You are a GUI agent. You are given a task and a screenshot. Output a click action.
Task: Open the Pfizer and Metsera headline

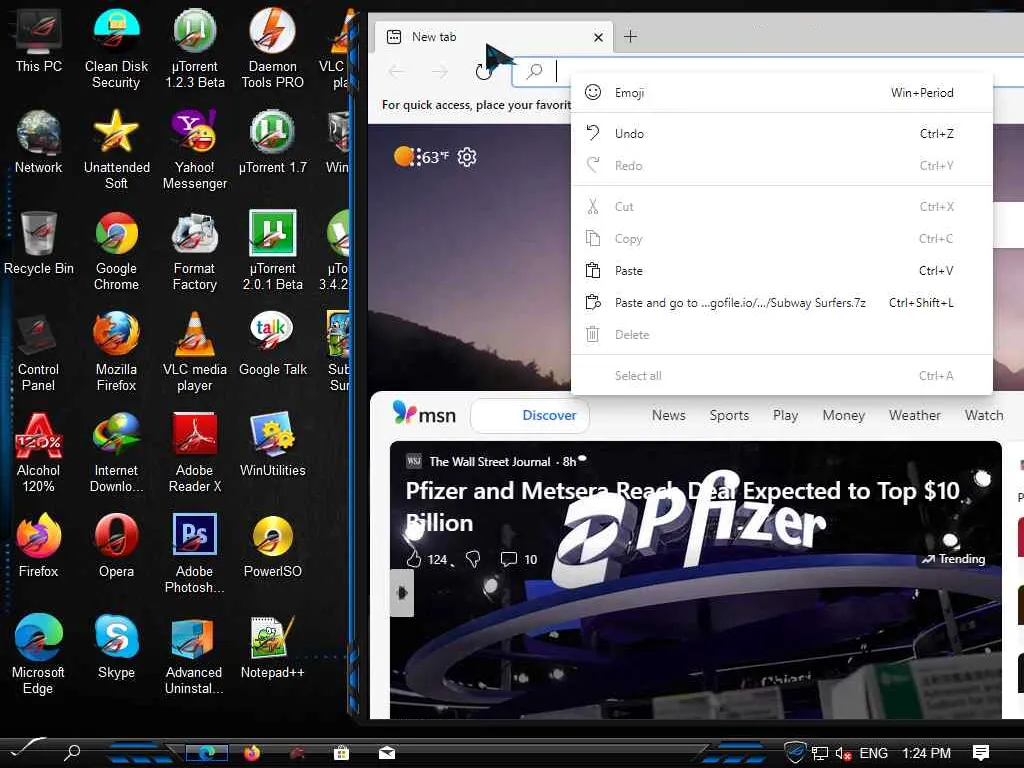coord(683,507)
